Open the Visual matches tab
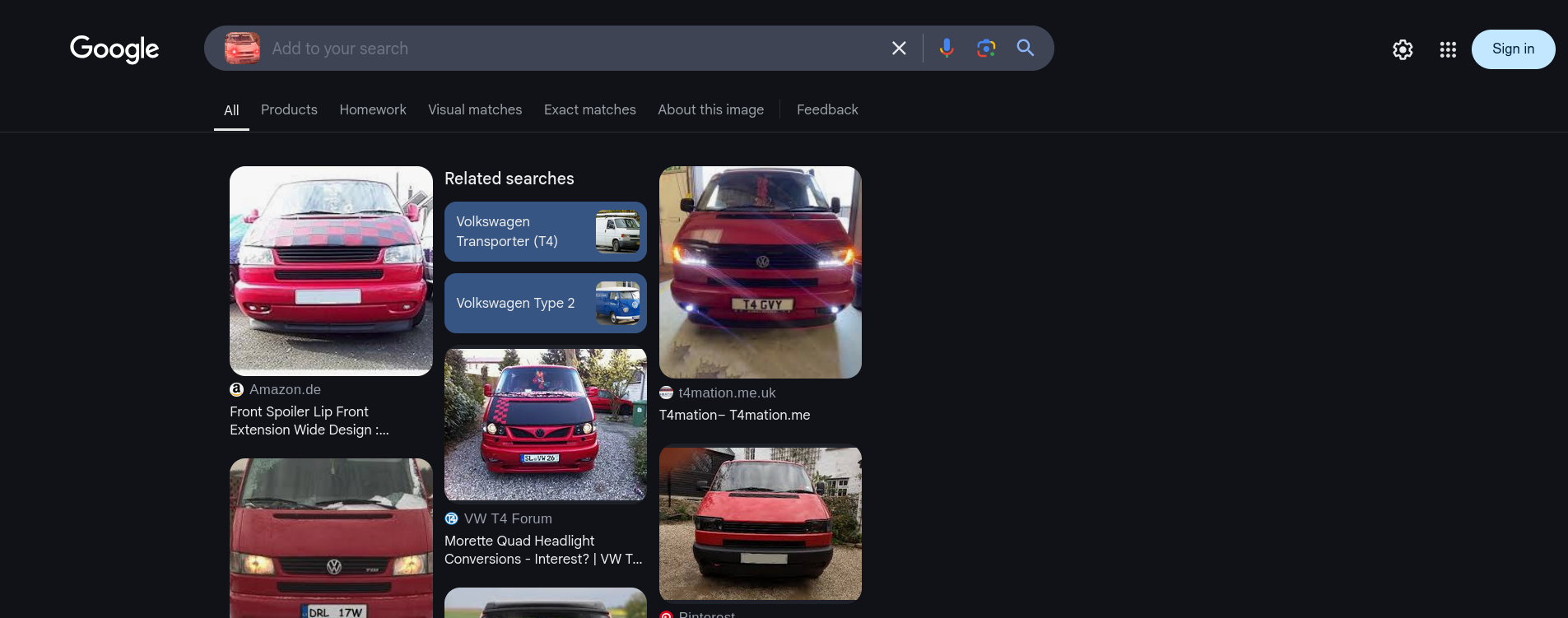The height and width of the screenshot is (618, 1568). click(x=475, y=110)
